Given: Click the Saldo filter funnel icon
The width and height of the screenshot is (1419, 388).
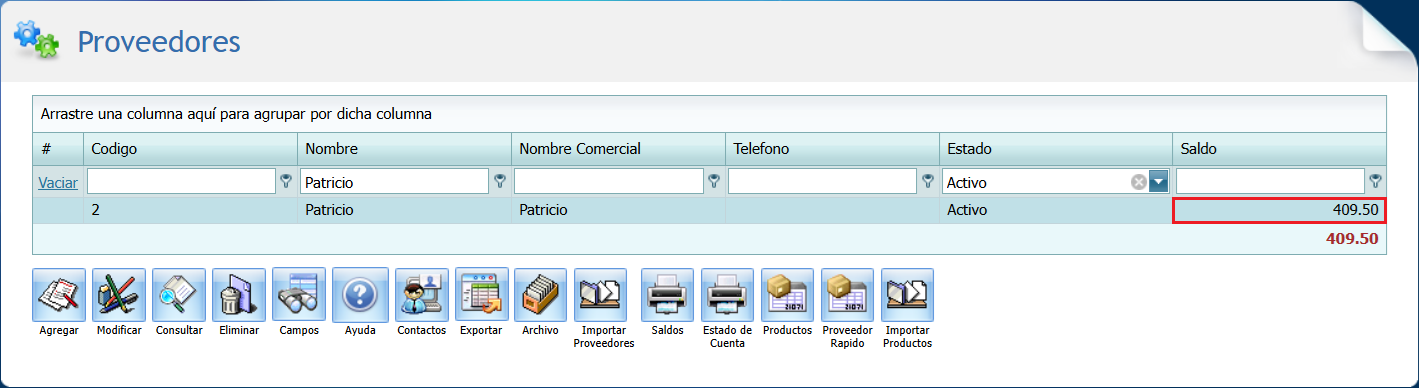Looking at the screenshot, I should [1376, 181].
